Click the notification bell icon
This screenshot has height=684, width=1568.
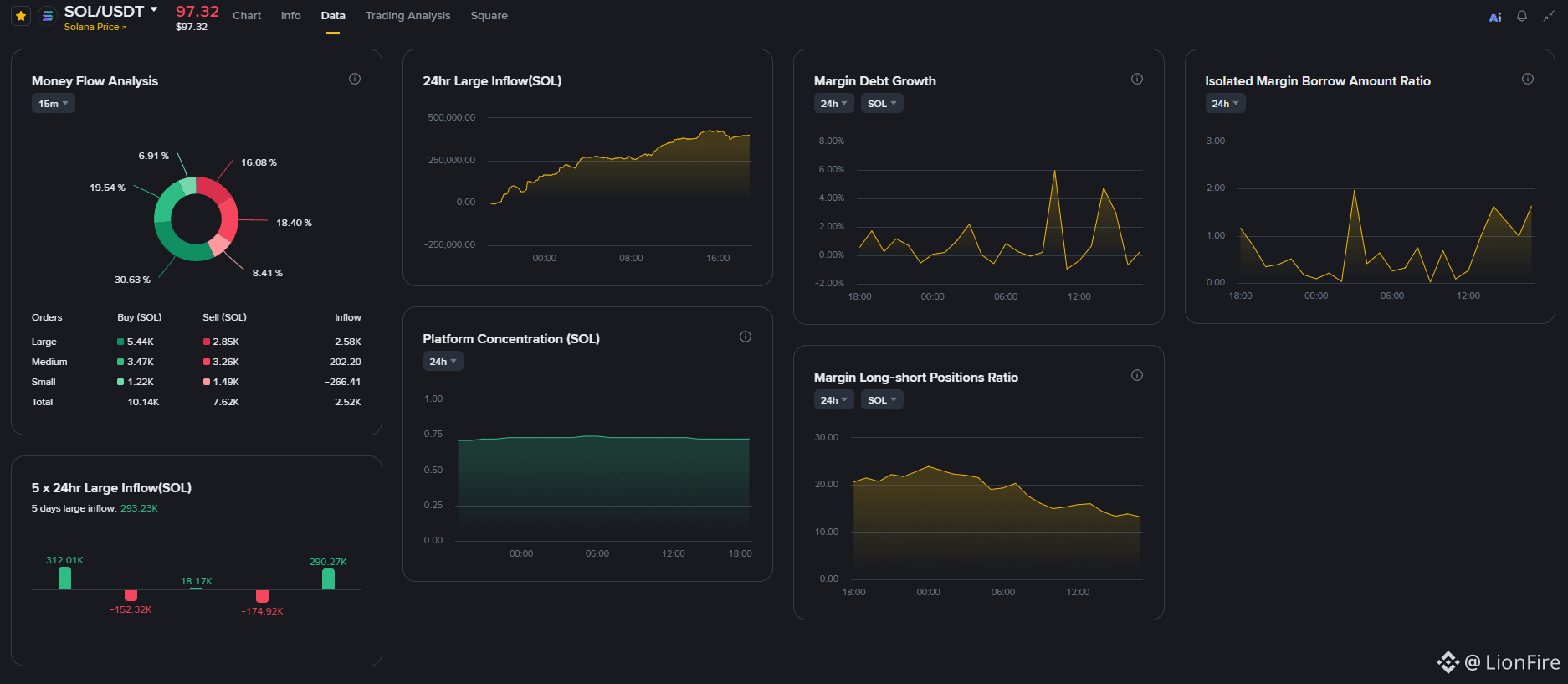coord(1522,16)
